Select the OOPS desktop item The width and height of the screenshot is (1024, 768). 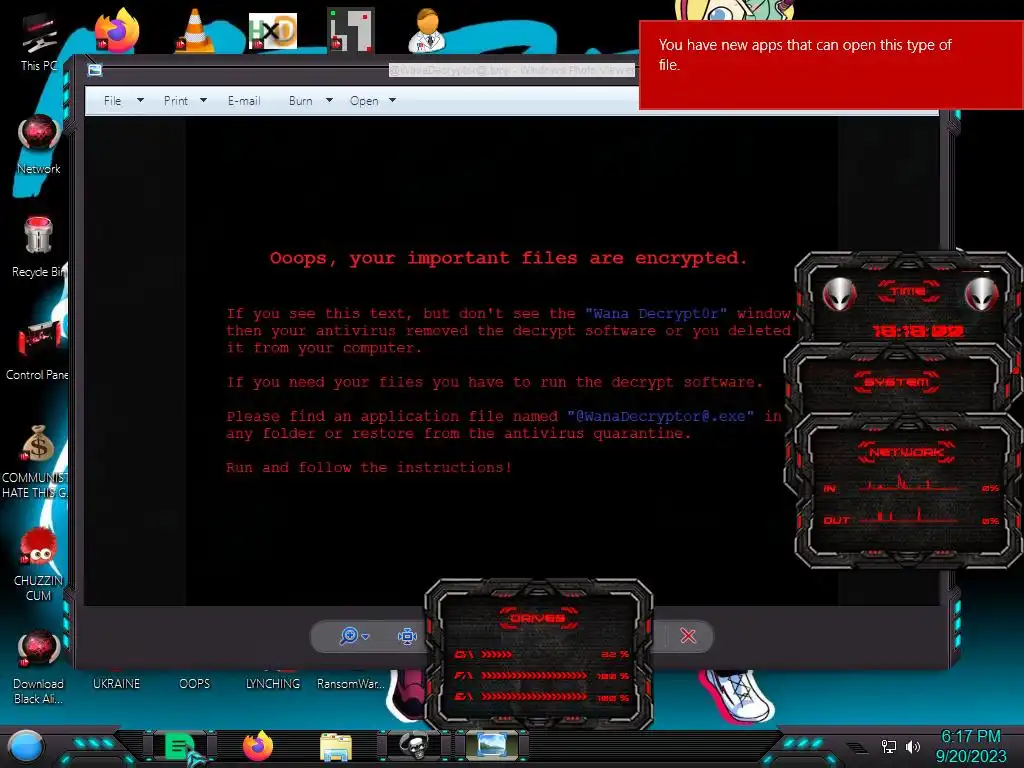click(195, 683)
